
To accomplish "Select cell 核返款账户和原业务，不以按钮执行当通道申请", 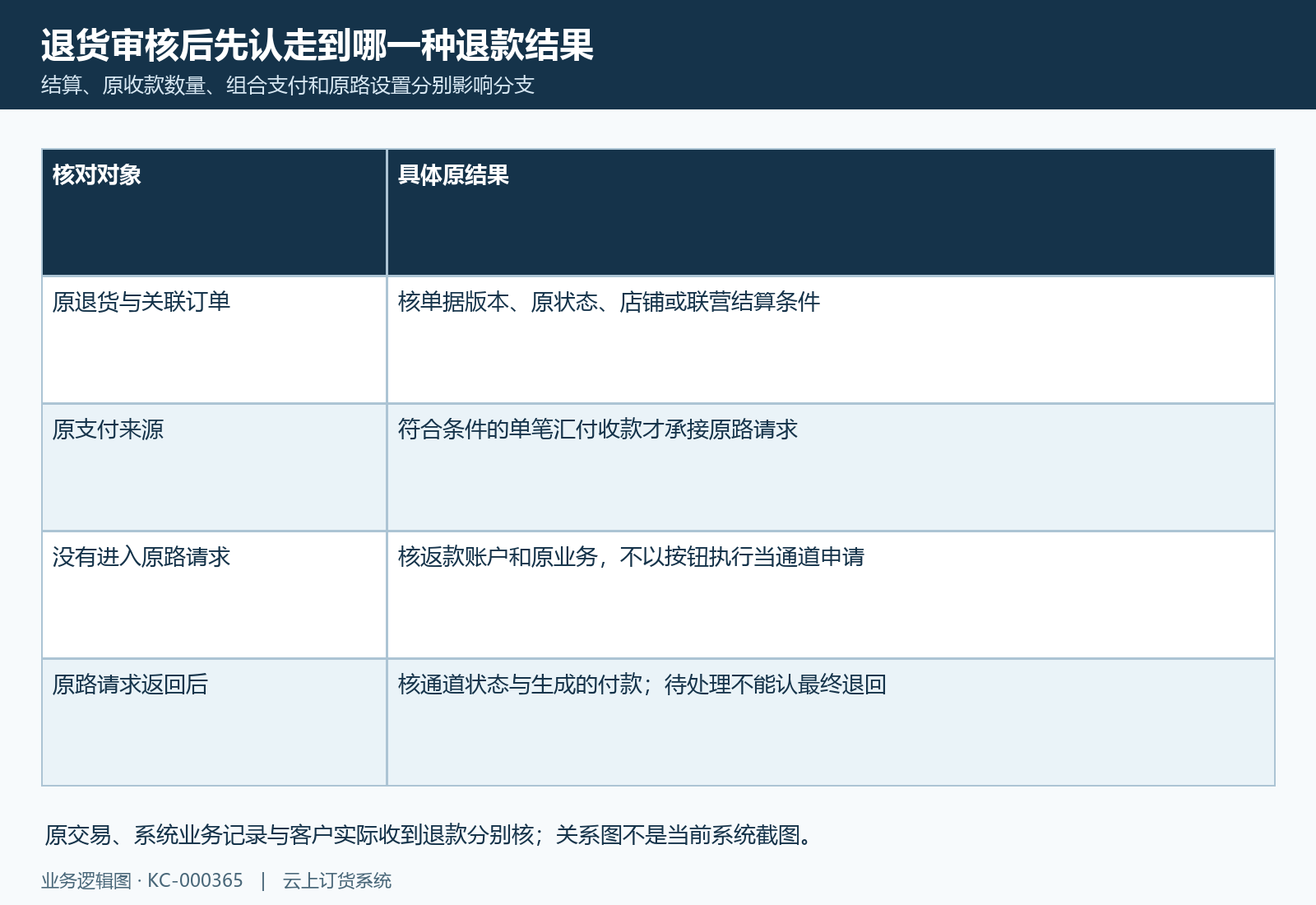I will (x=831, y=595).
